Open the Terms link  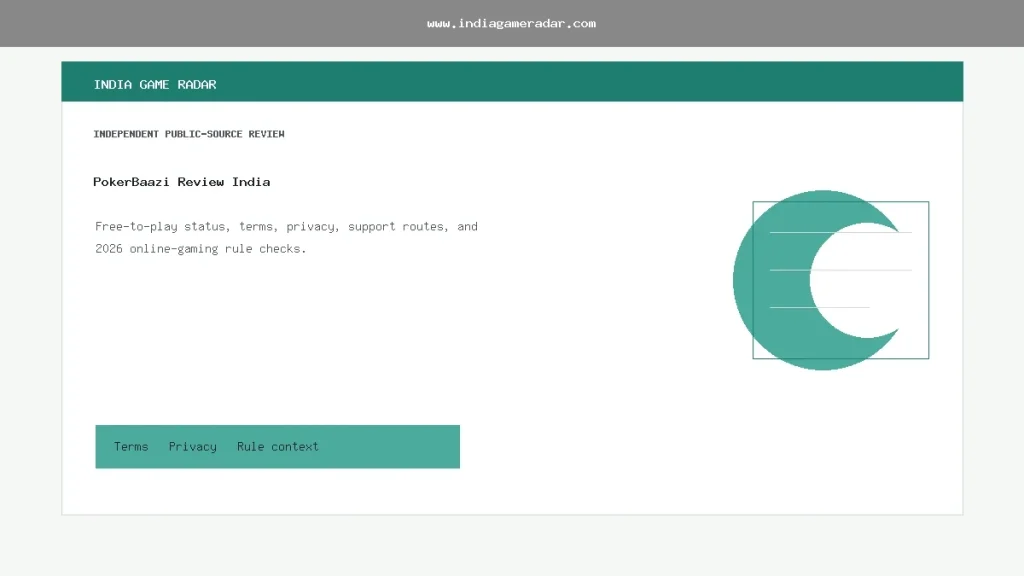pyautogui.click(x=131, y=447)
